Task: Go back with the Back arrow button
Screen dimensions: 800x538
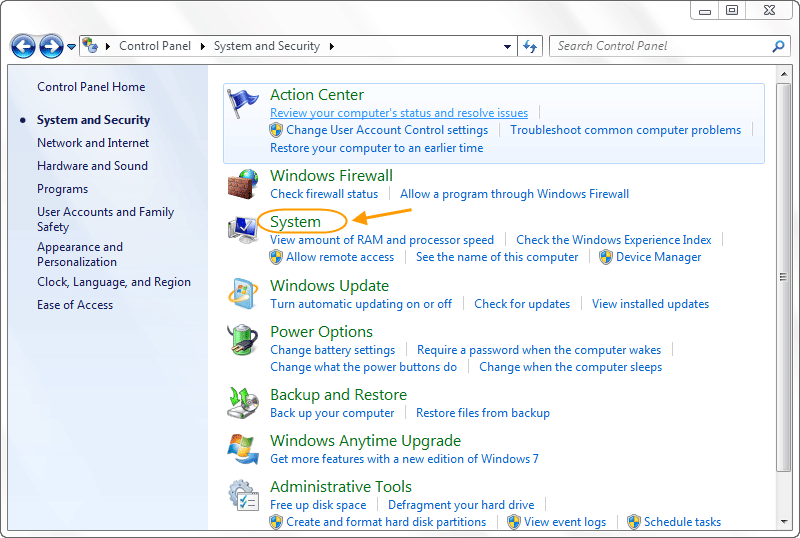Action: (x=23, y=46)
